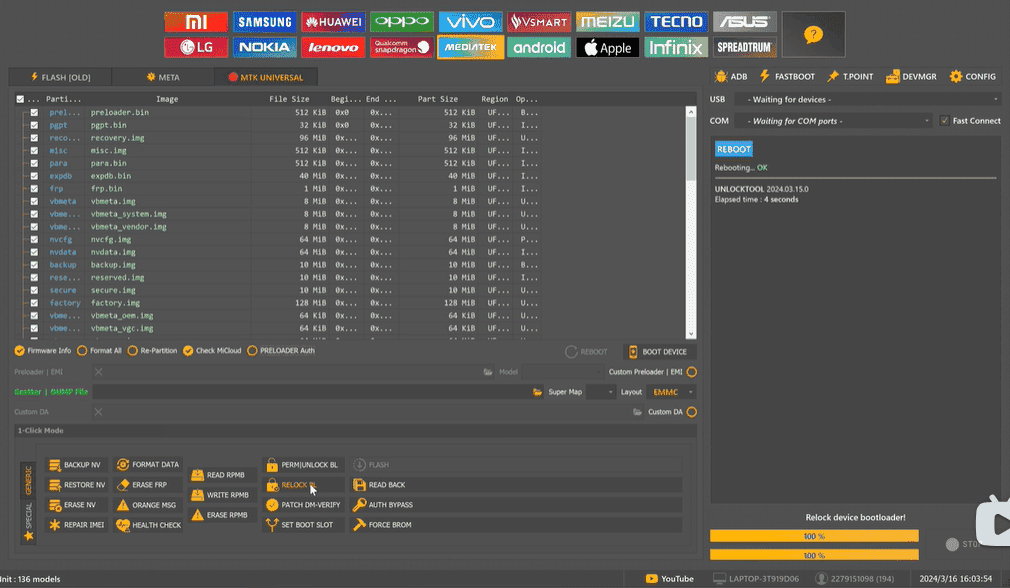
Task: Select the Spreadtrum brand logo
Action: (745, 47)
